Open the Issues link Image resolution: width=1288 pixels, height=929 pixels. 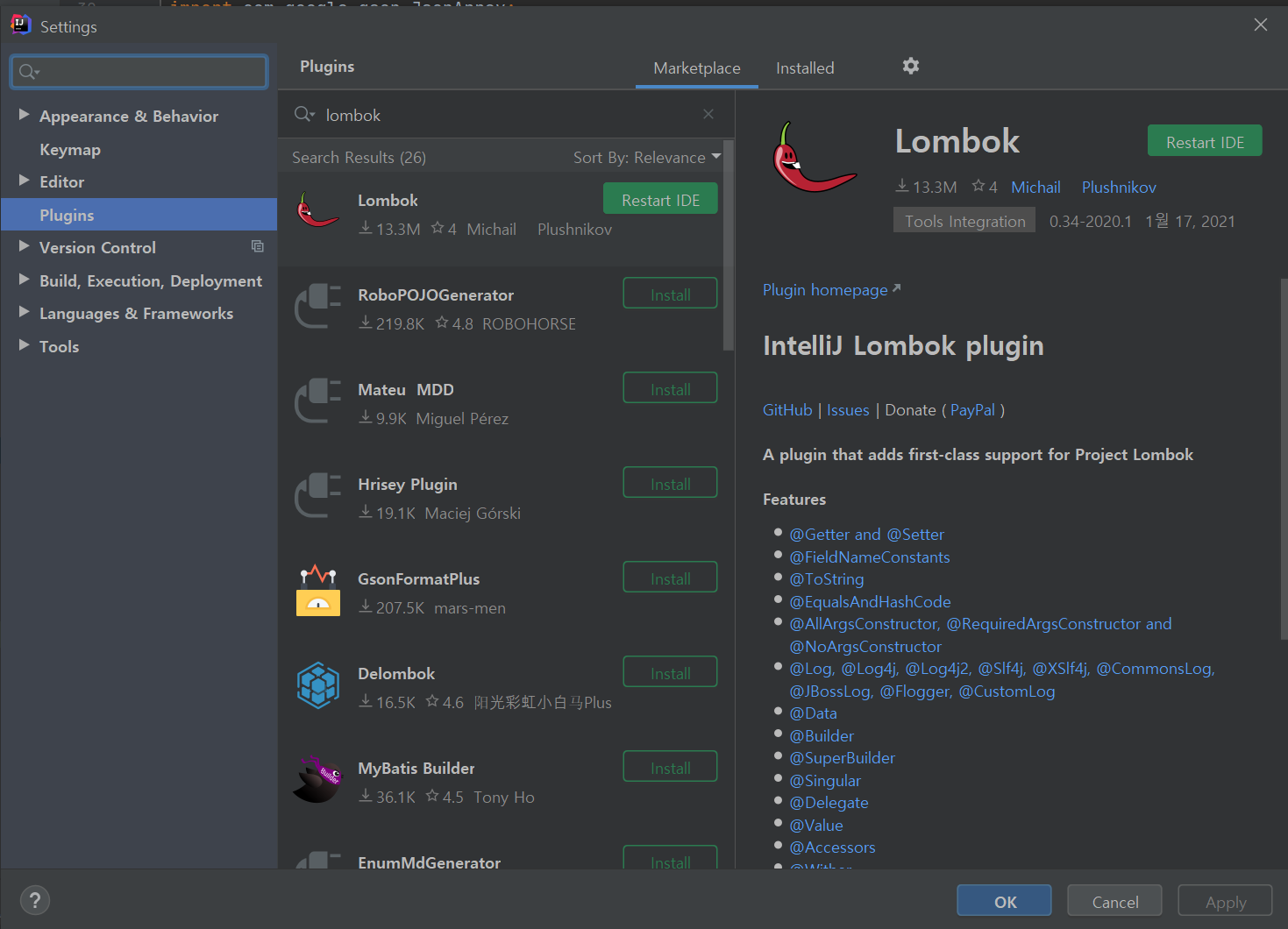click(x=848, y=410)
